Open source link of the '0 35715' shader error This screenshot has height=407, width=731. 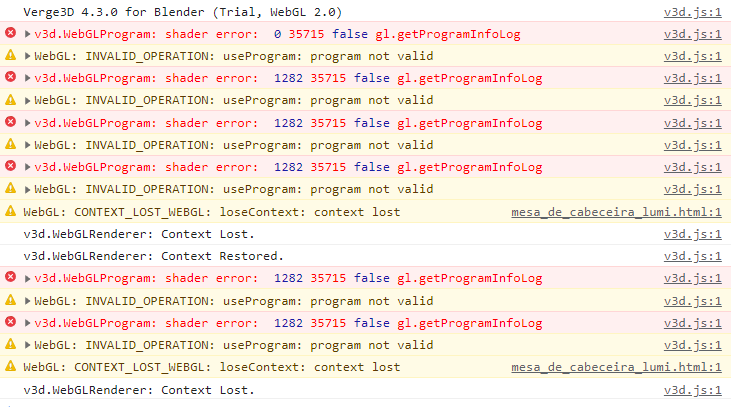pyautogui.click(x=692, y=34)
